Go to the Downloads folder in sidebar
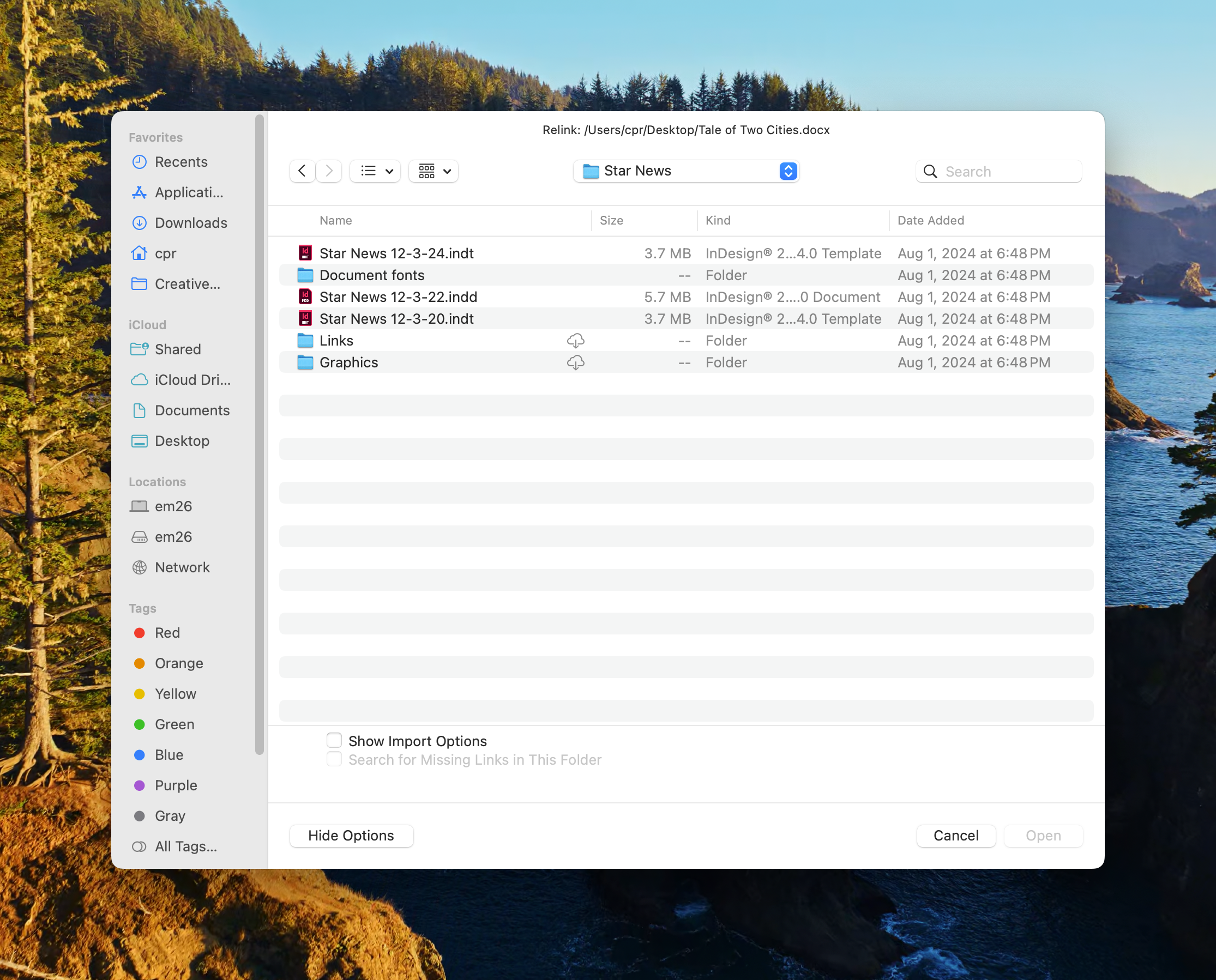The height and width of the screenshot is (980, 1216). pyautogui.click(x=190, y=223)
